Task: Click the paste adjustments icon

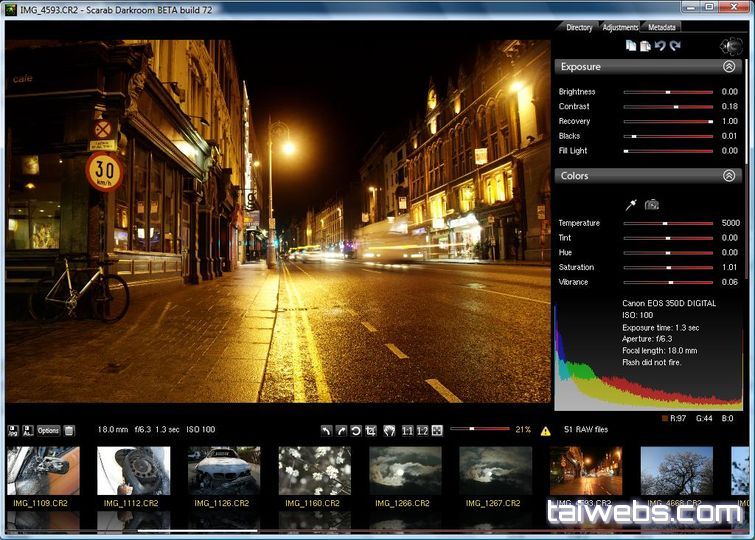Action: [x=645, y=46]
